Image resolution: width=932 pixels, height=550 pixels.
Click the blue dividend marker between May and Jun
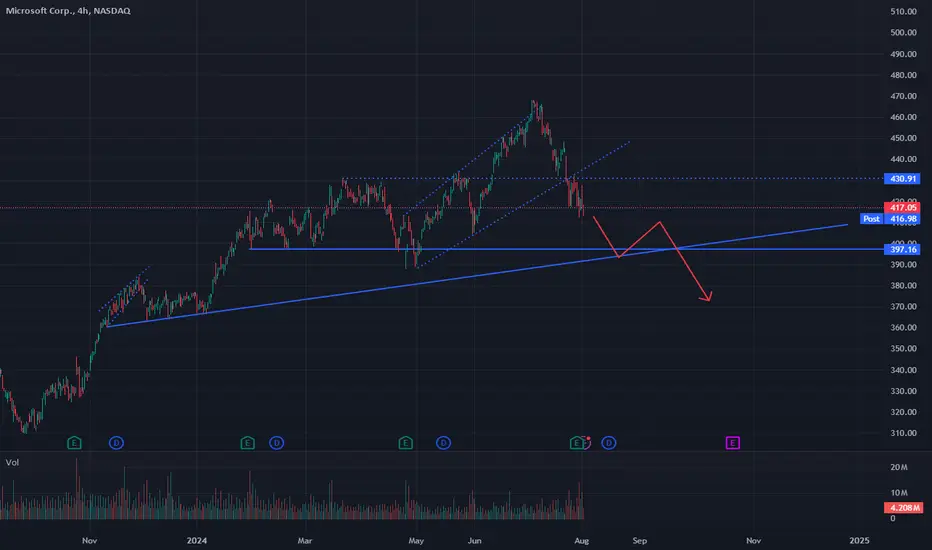pos(443,442)
